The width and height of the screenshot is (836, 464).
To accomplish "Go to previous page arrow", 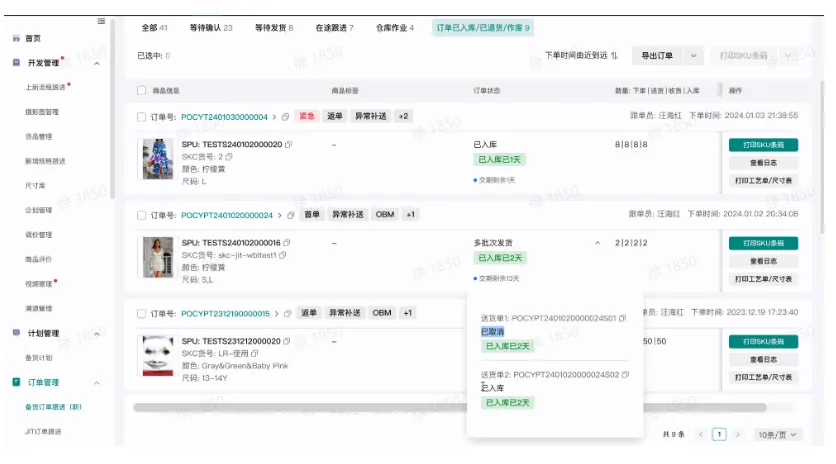I will click(x=701, y=435).
